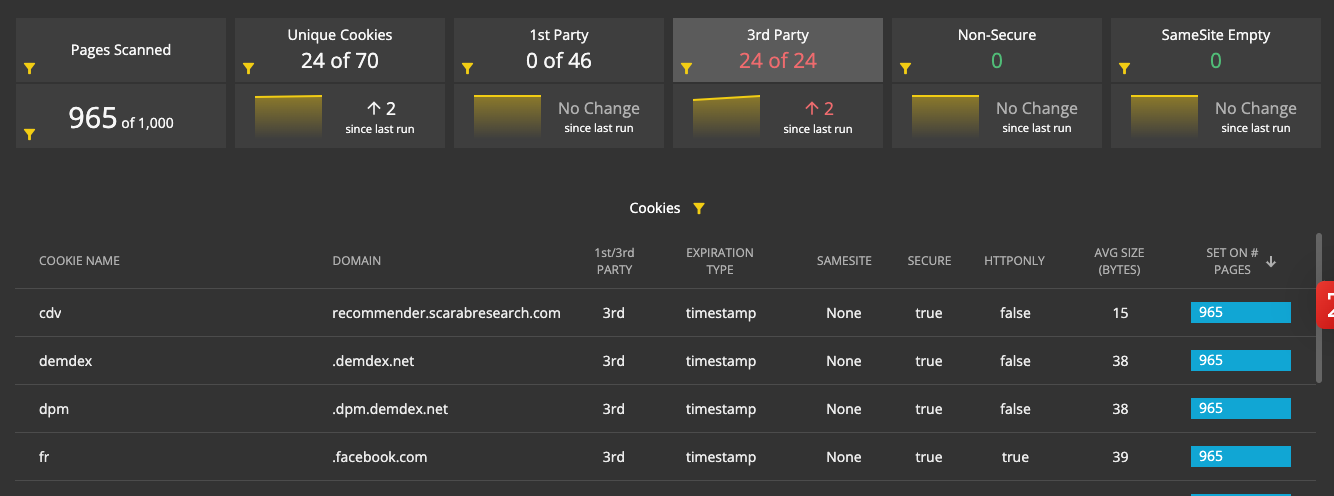Screen dimensions: 1334x496
Task: Sort table by Cookie Name column
Action: (x=79, y=261)
